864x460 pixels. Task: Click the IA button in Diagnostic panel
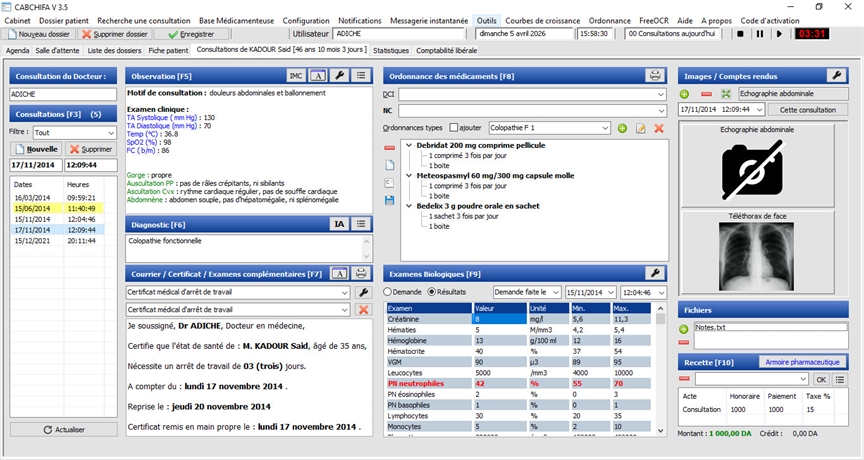tap(339, 224)
